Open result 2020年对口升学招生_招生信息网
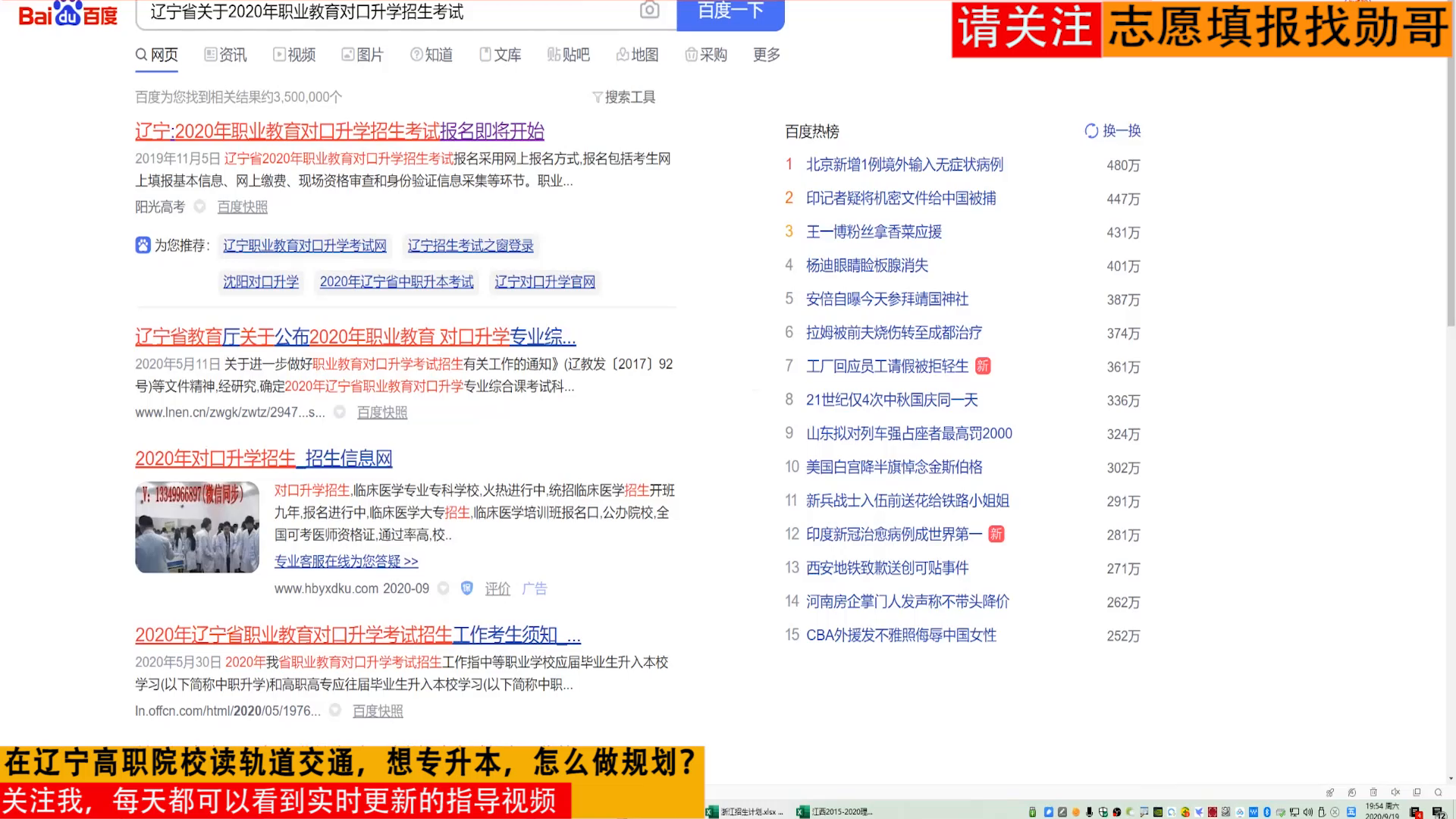The image size is (1456, 819). pyautogui.click(x=264, y=459)
